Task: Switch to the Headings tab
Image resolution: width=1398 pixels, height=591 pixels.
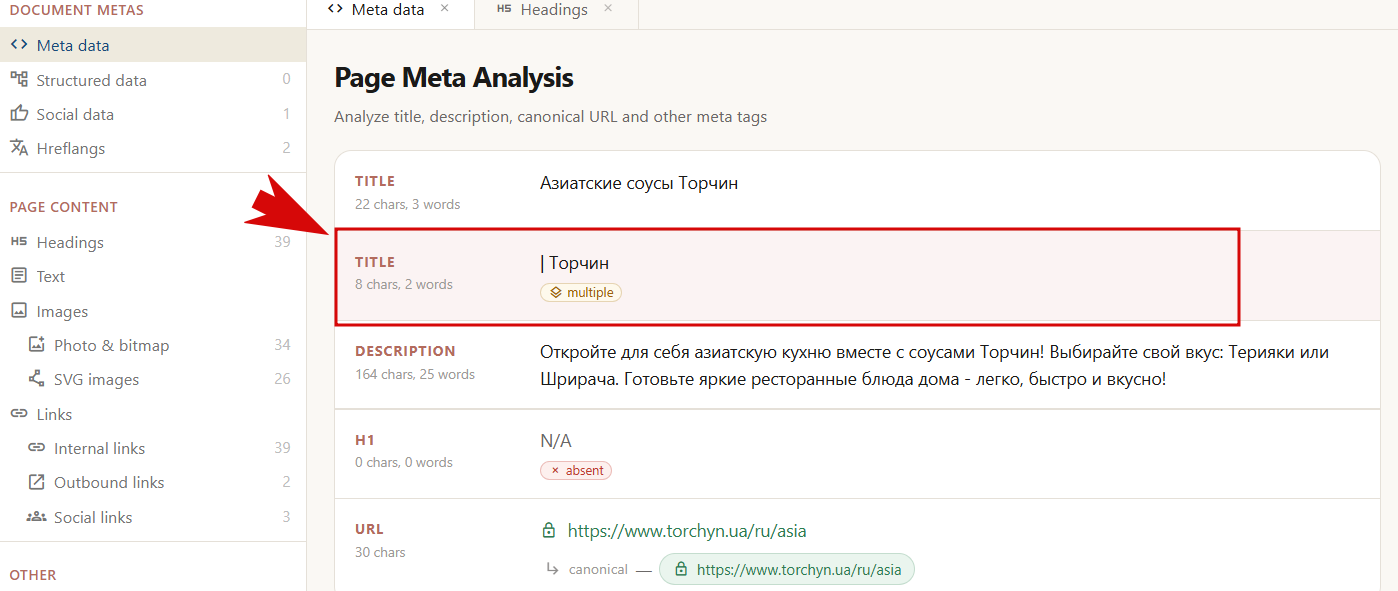Action: click(x=555, y=12)
